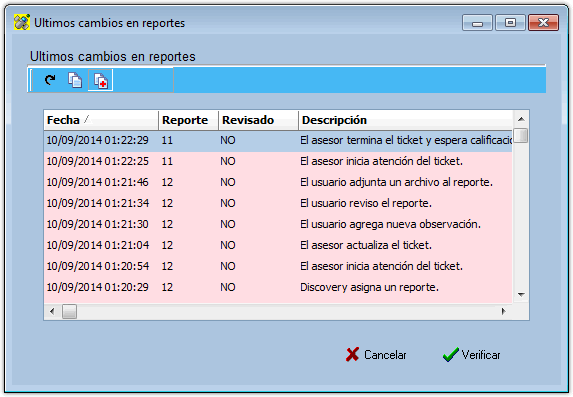The height and width of the screenshot is (397, 573).
Task: Maximize the Ultimos cambios en reportes window
Action: [x=510, y=23]
